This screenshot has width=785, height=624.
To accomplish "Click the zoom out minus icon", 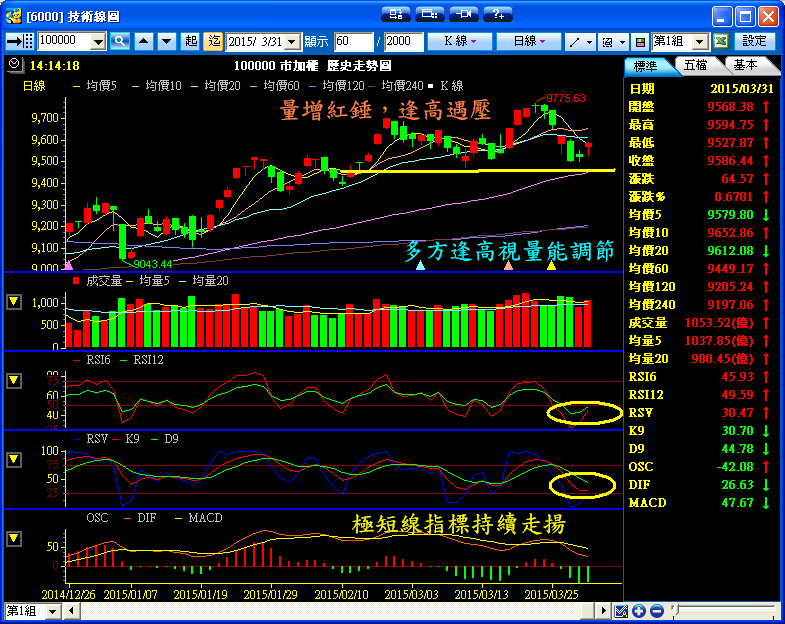I will pyautogui.click(x=657, y=611).
